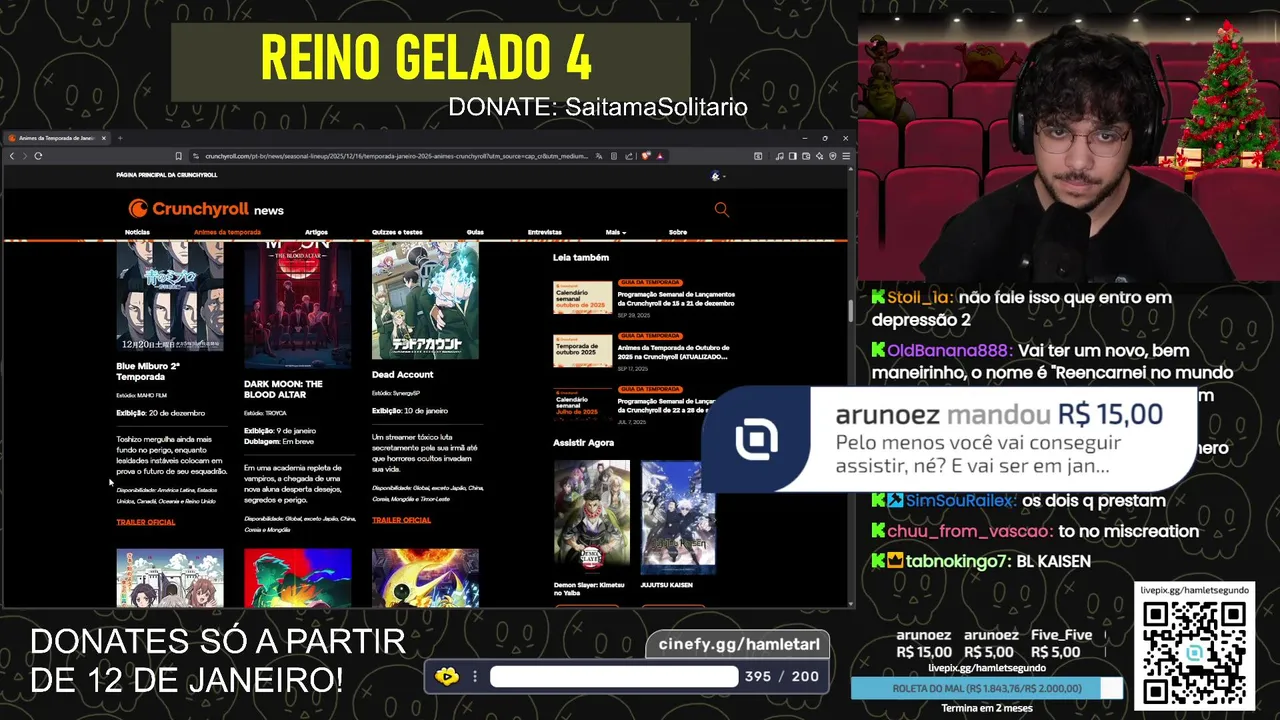Open reader mode icon in address bar
1280x720 pixels.
click(x=614, y=156)
